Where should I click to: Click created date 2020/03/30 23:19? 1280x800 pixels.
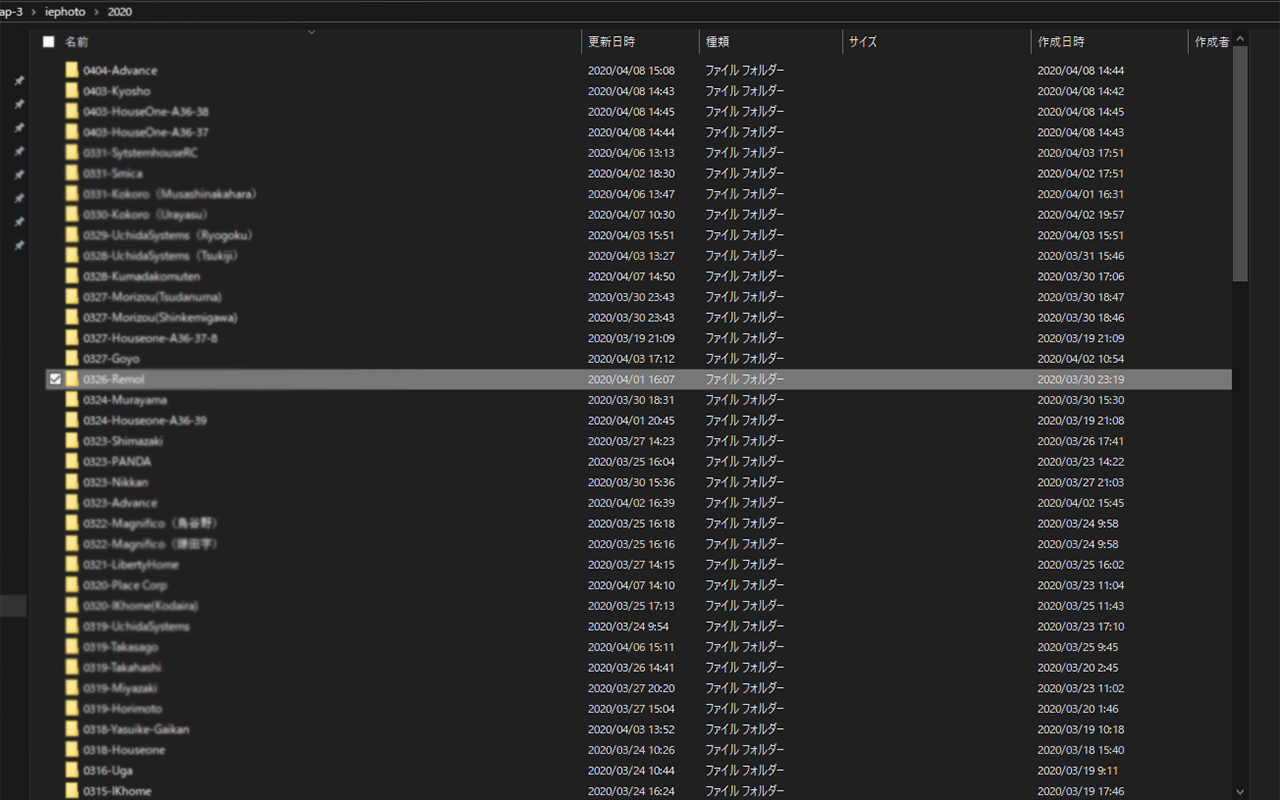point(1081,380)
